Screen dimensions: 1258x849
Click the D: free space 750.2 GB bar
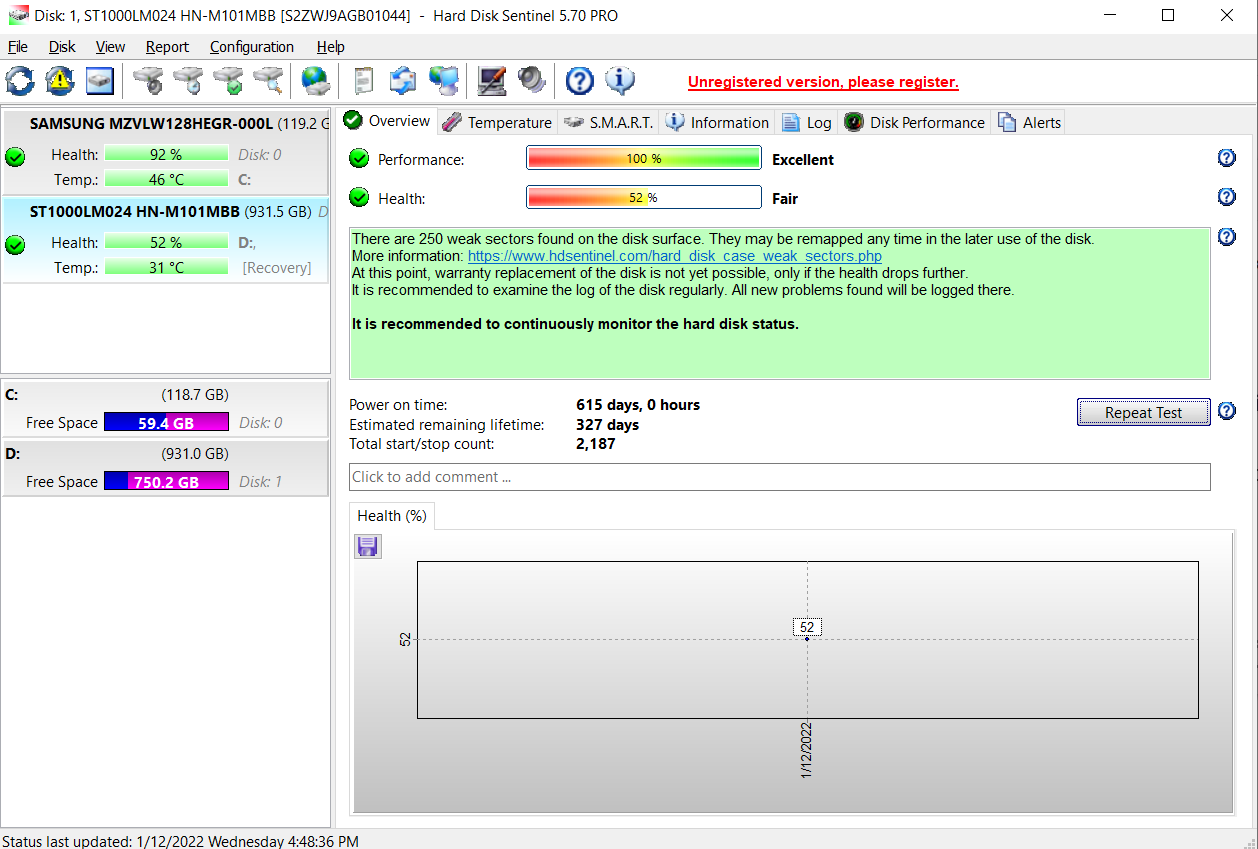click(x=166, y=482)
